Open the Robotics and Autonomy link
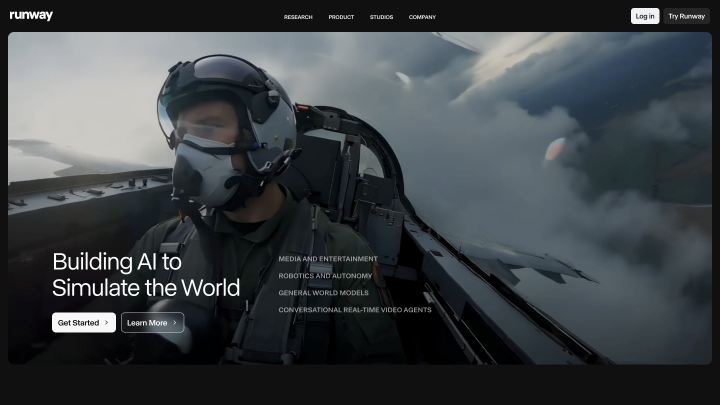The width and height of the screenshot is (720, 405). (325, 276)
